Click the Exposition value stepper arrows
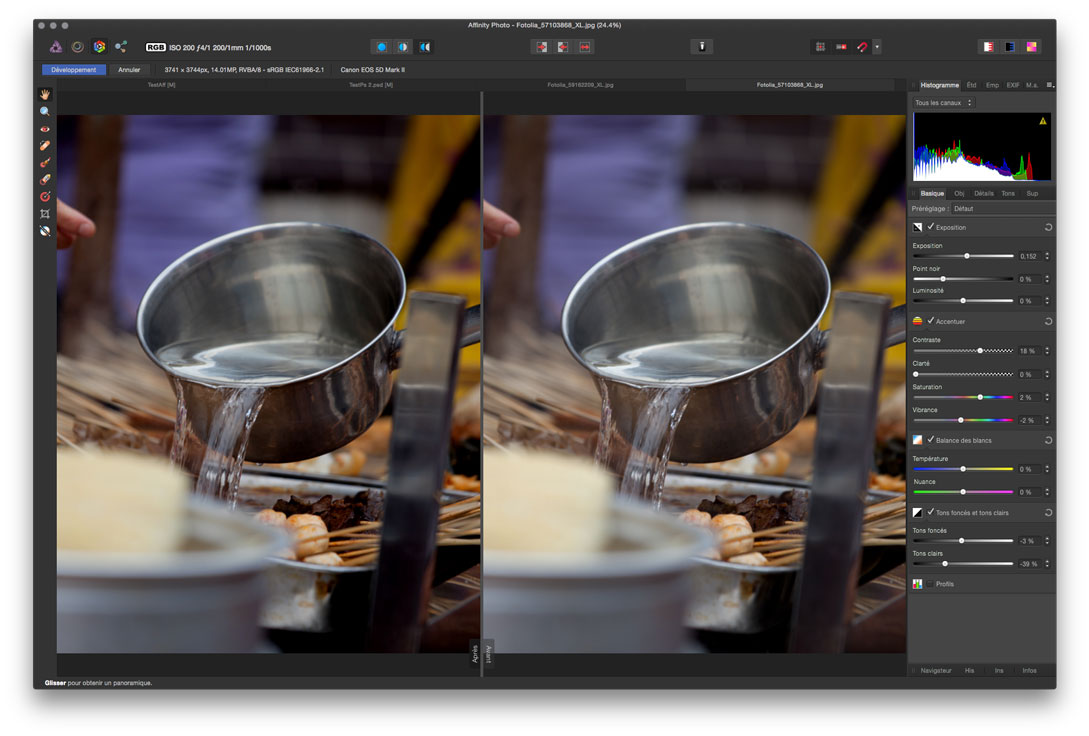 (1047, 256)
